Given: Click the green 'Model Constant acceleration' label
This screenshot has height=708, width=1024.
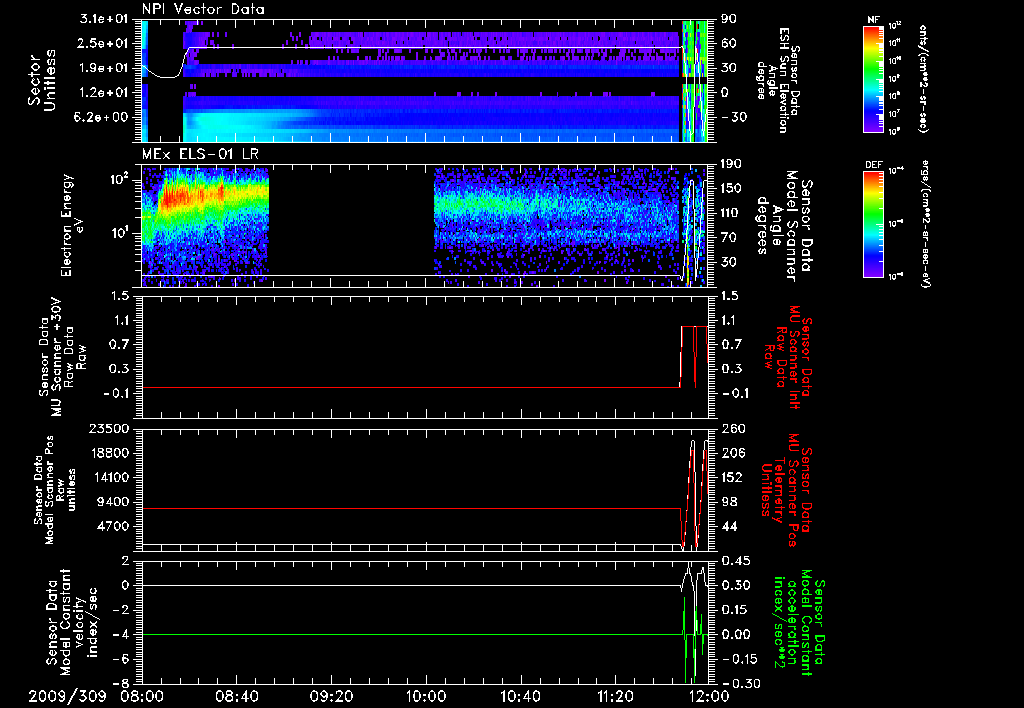Looking at the screenshot, I should tap(800, 622).
